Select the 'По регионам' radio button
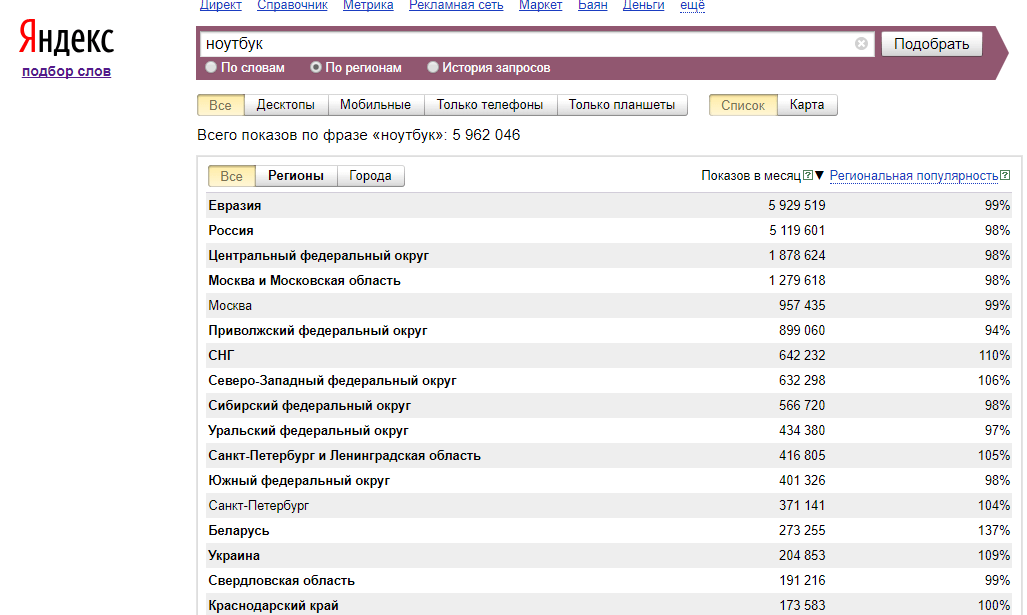This screenshot has height=615, width=1027. pyautogui.click(x=316, y=67)
